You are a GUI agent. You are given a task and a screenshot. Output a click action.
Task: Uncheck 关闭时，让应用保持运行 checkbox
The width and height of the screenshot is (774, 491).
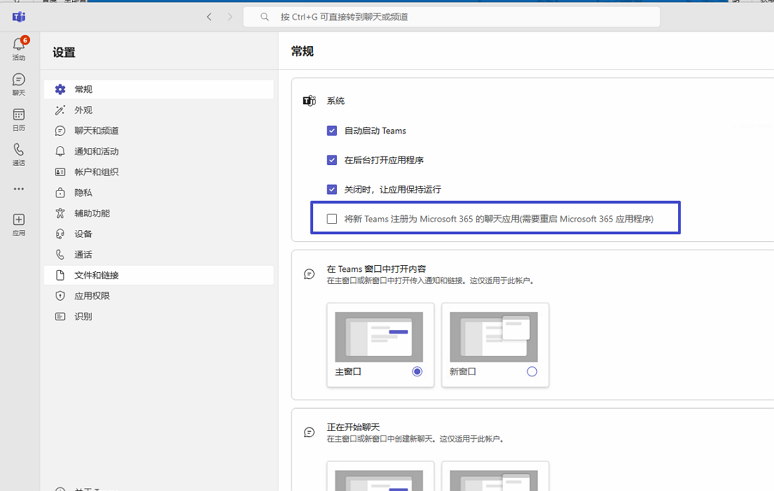332,189
